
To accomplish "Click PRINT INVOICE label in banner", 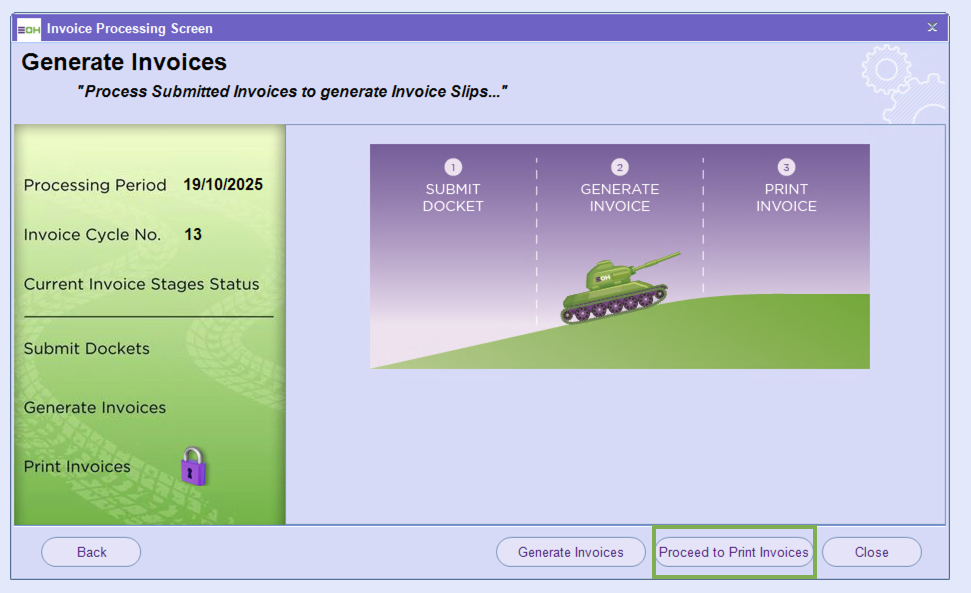I will pos(786,198).
